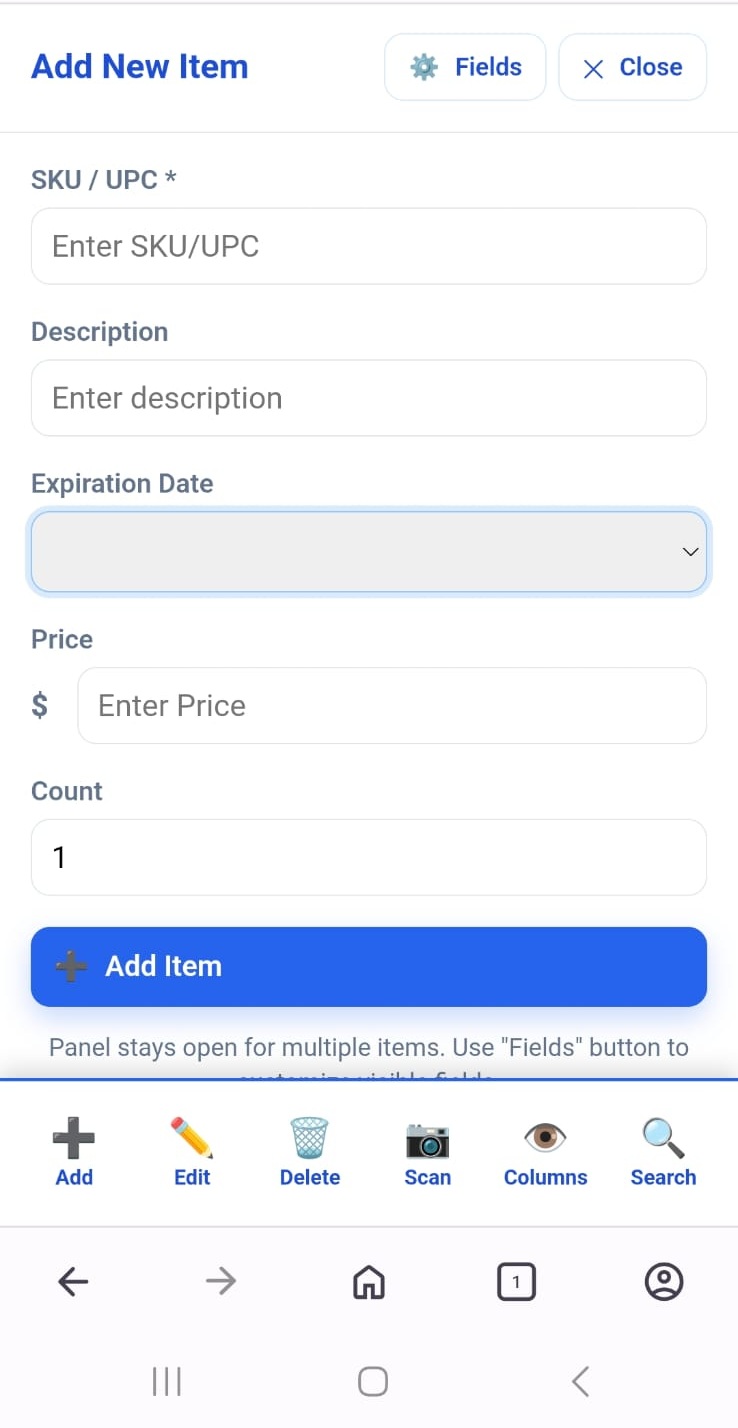738x1428 pixels.
Task: Open the Fields gear settings button
Action: pyautogui.click(x=465, y=67)
